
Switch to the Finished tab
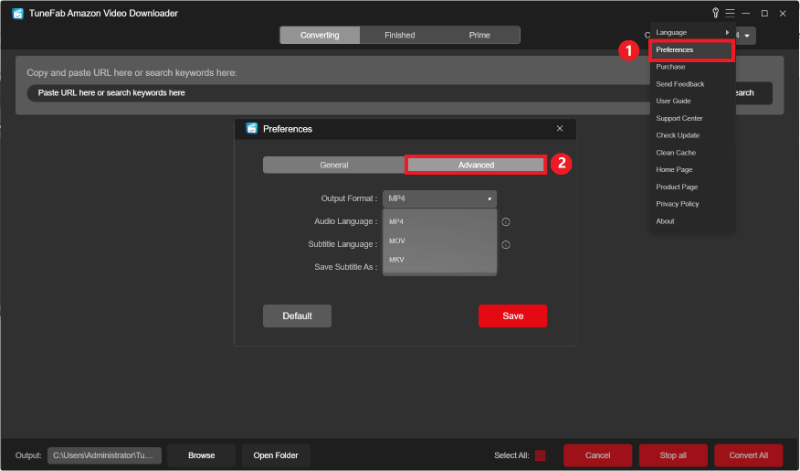point(399,35)
